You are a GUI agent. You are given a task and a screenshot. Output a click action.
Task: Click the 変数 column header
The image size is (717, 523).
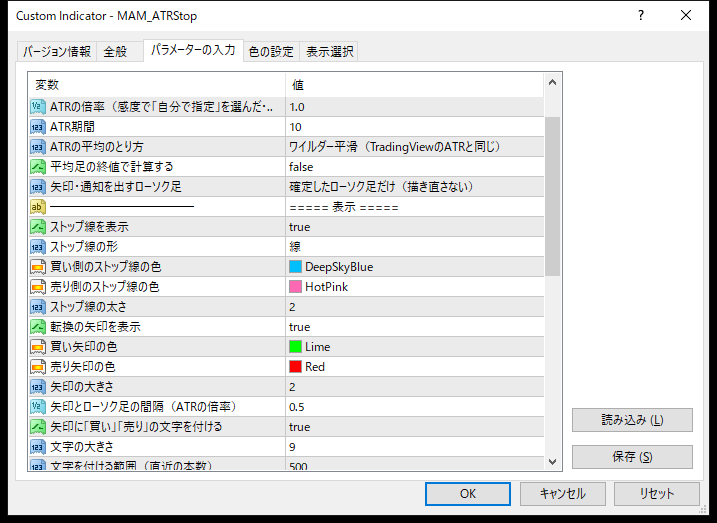tap(157, 85)
